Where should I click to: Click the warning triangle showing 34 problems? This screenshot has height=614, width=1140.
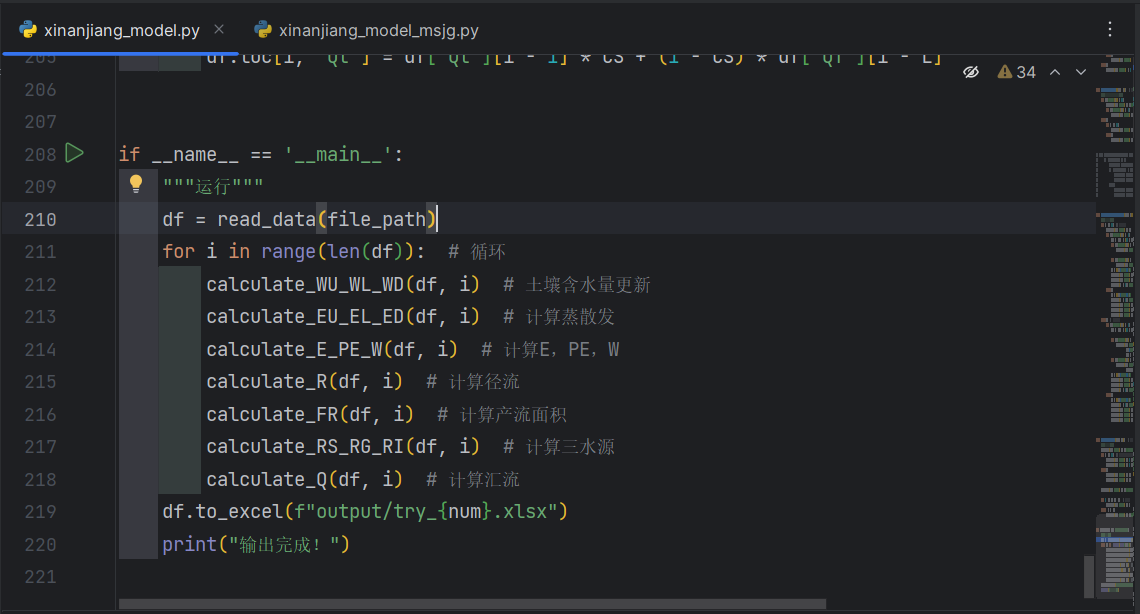point(1005,72)
